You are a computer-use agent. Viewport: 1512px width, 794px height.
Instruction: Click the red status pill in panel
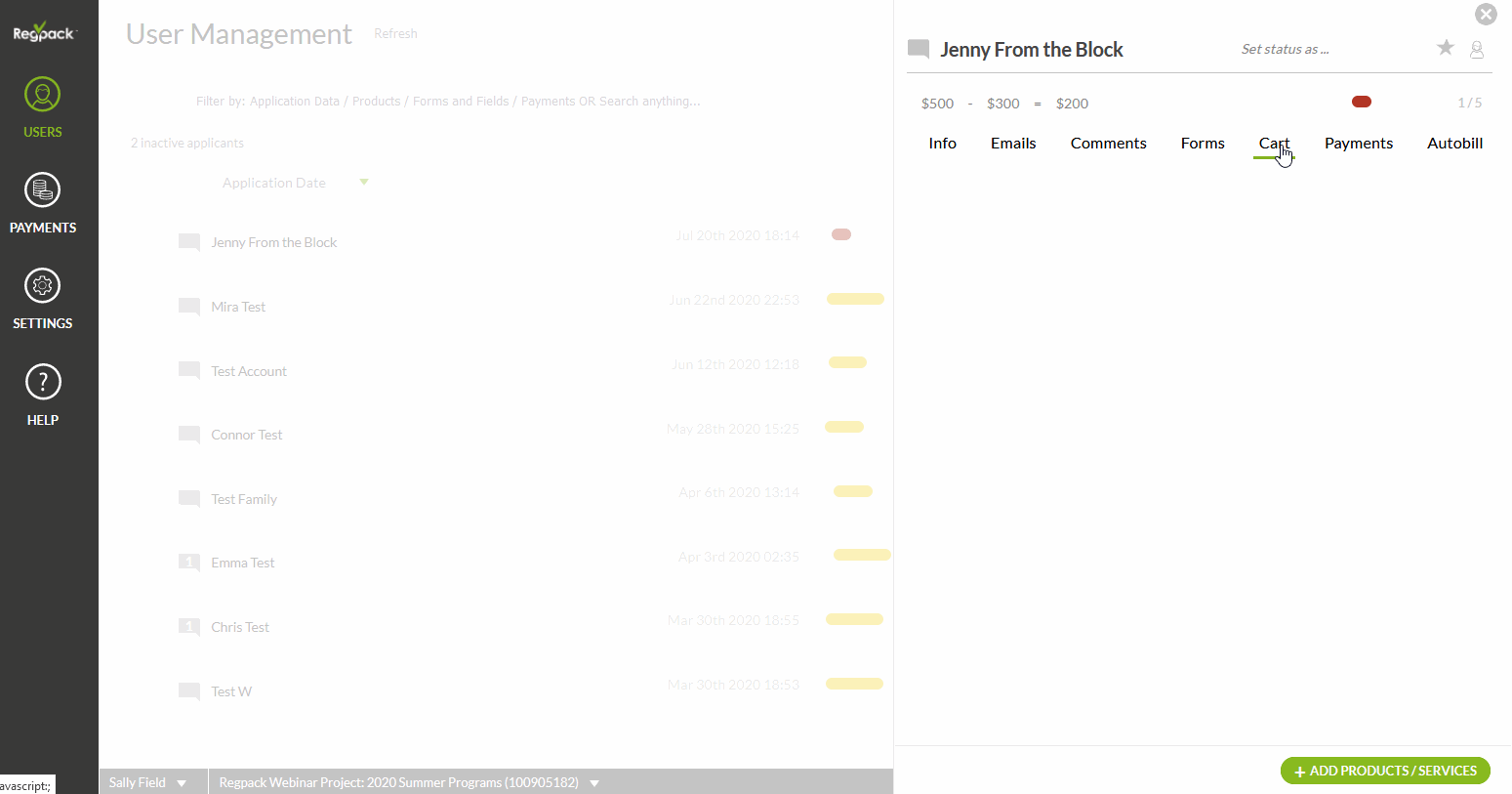click(x=1361, y=102)
